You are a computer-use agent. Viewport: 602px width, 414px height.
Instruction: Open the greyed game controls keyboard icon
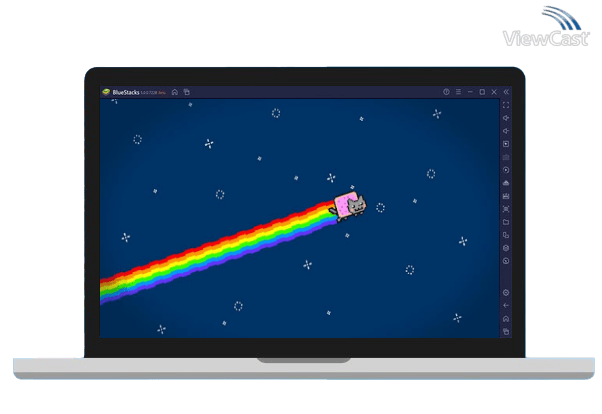[506, 157]
